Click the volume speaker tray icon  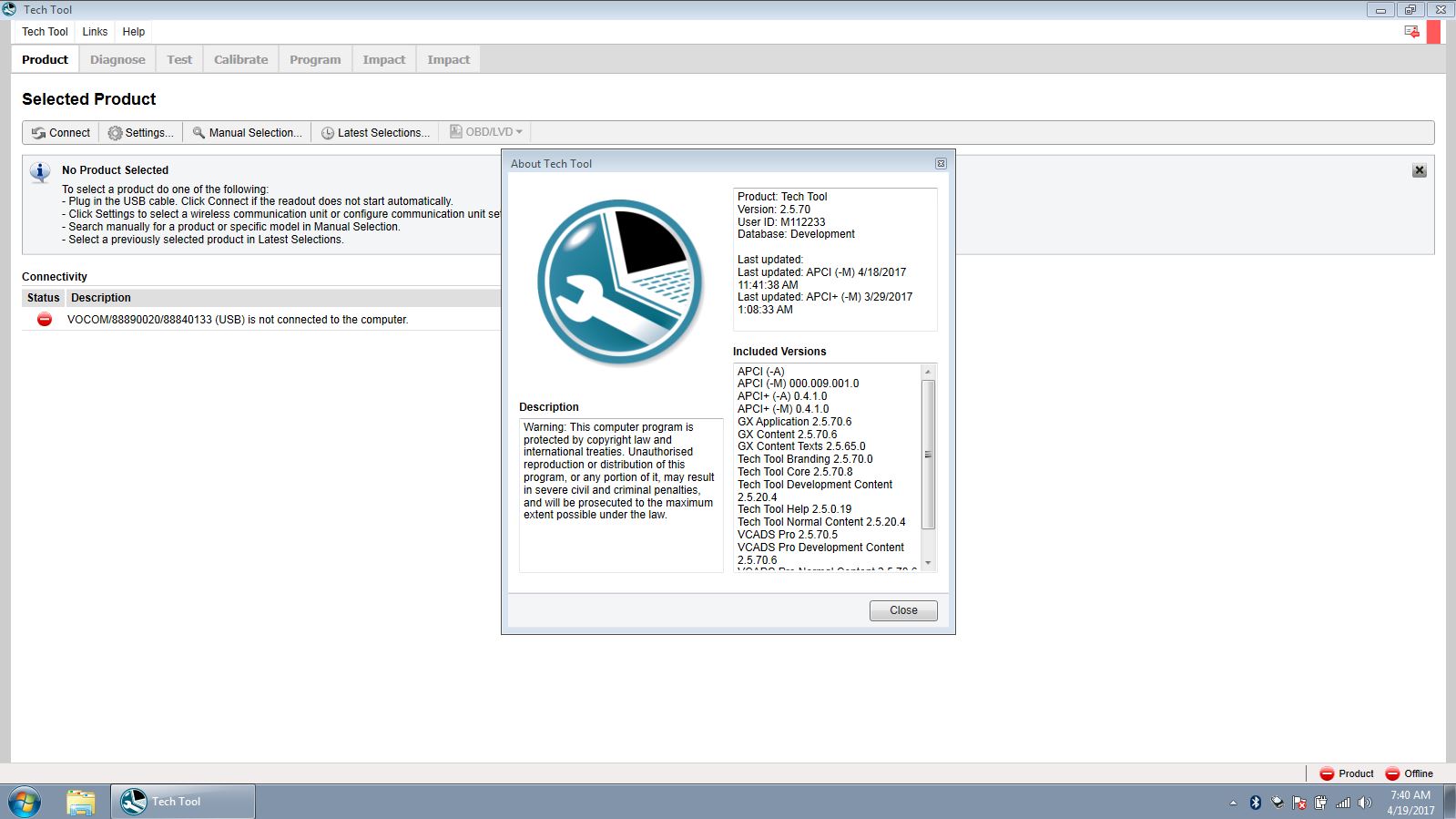1364,803
